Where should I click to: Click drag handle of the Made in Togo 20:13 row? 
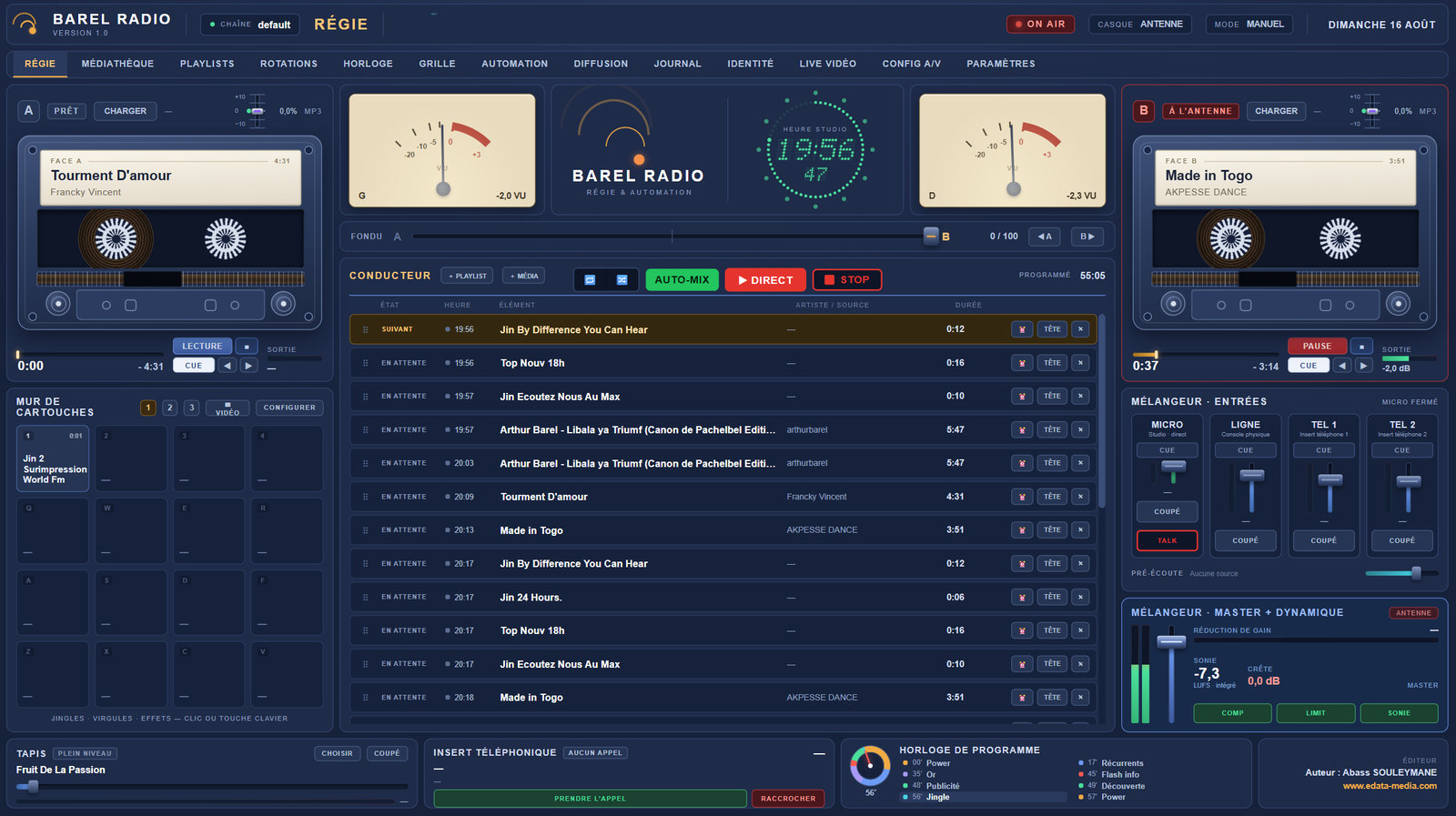(366, 530)
